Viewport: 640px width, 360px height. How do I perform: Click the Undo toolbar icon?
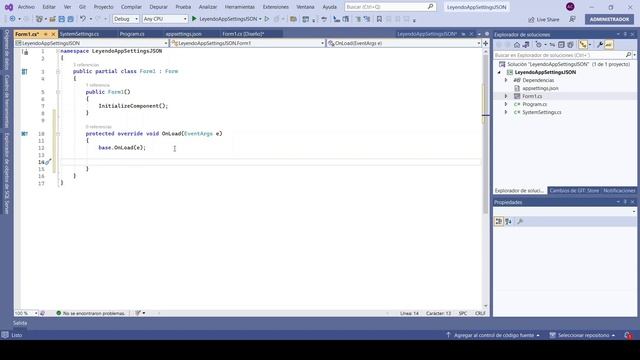(x=83, y=19)
